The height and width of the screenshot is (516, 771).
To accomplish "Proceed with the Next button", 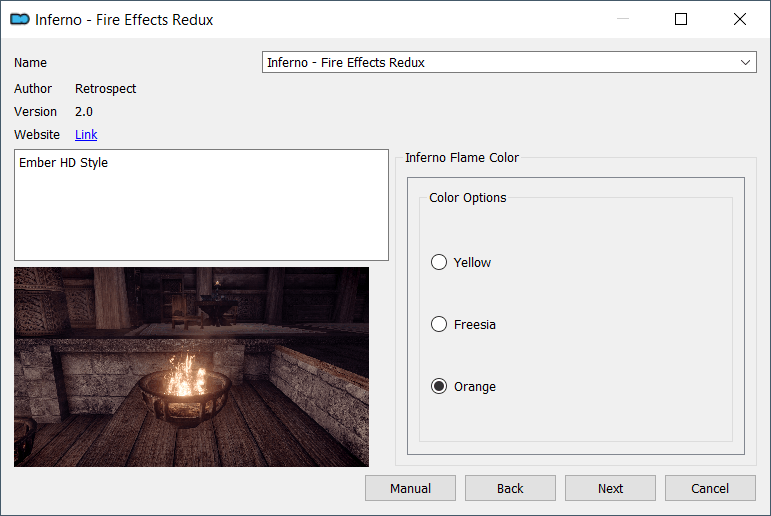I will point(610,488).
